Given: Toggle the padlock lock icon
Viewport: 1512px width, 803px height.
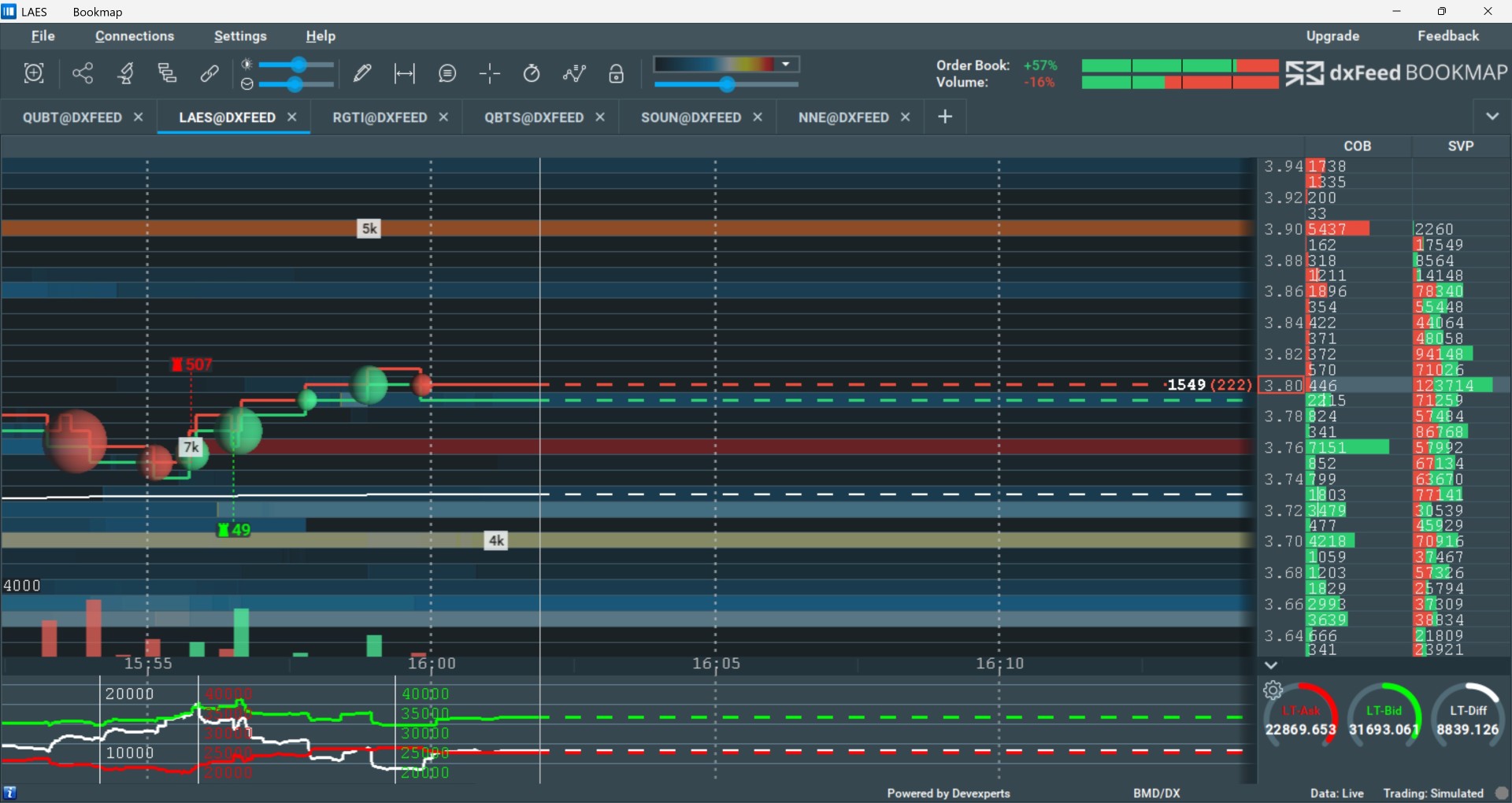Looking at the screenshot, I should point(617,73).
